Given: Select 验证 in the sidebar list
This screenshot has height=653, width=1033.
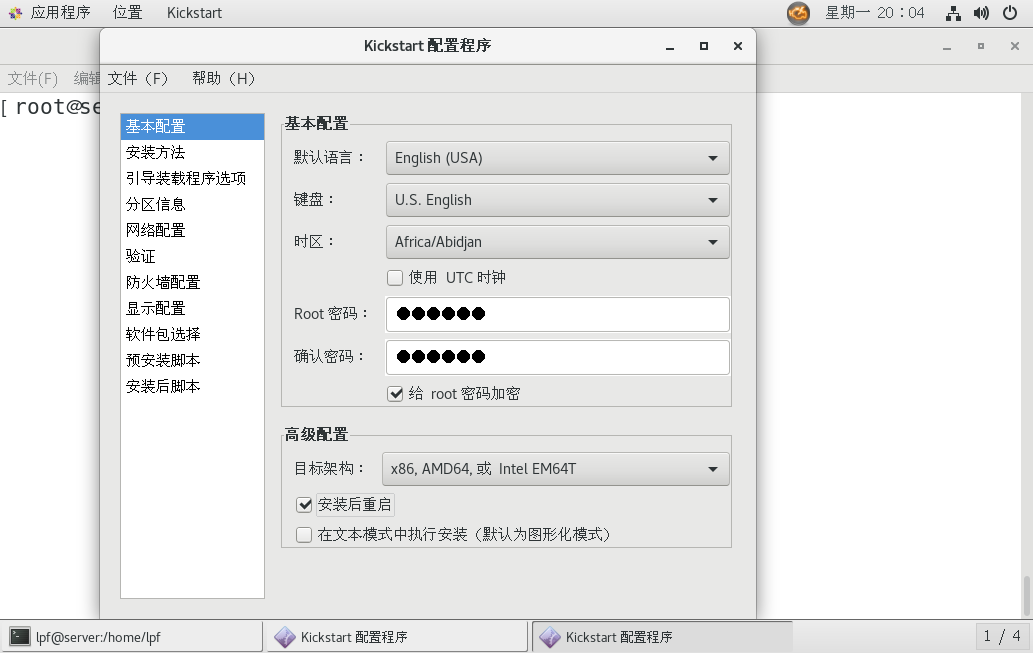Looking at the screenshot, I should click(x=192, y=256).
